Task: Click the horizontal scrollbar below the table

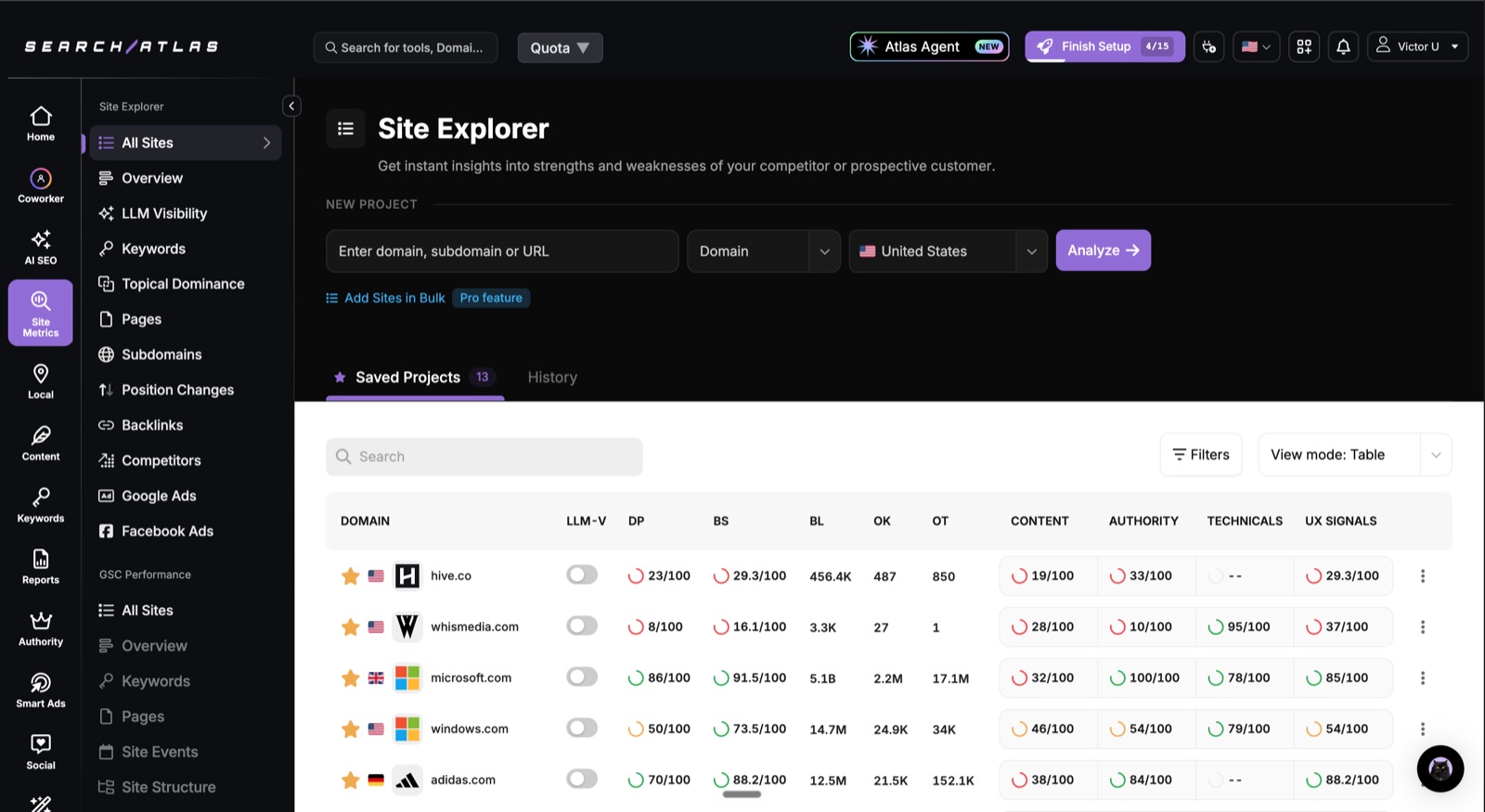Action: 742,794
